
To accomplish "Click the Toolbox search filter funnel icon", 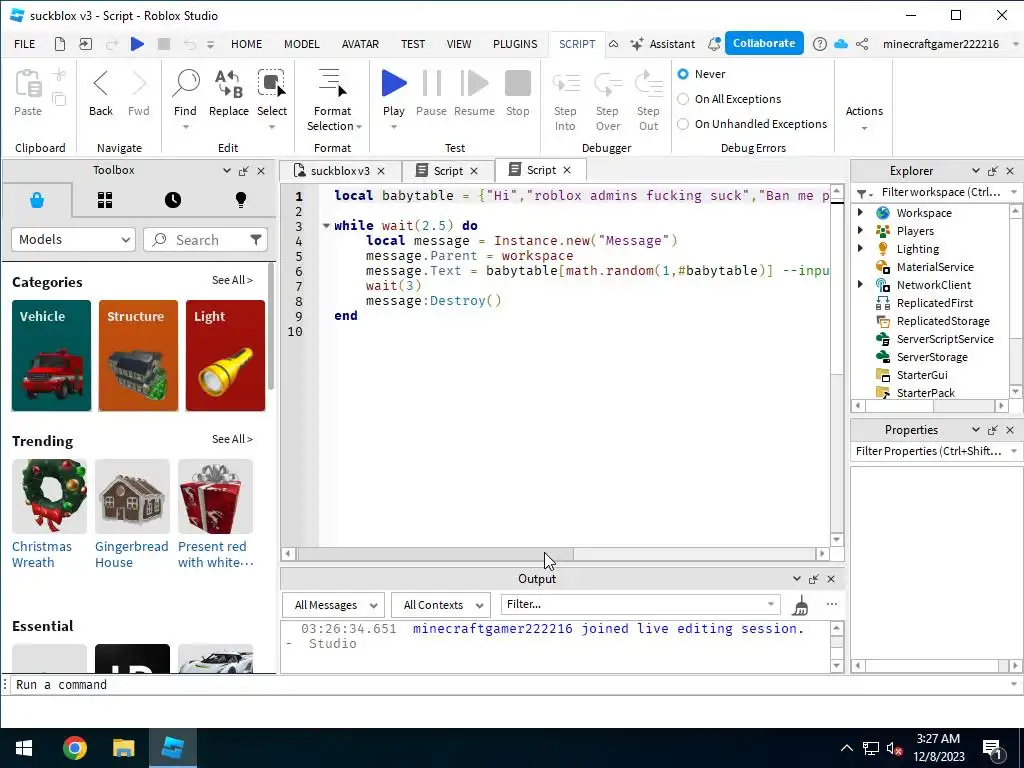I will [x=256, y=240].
